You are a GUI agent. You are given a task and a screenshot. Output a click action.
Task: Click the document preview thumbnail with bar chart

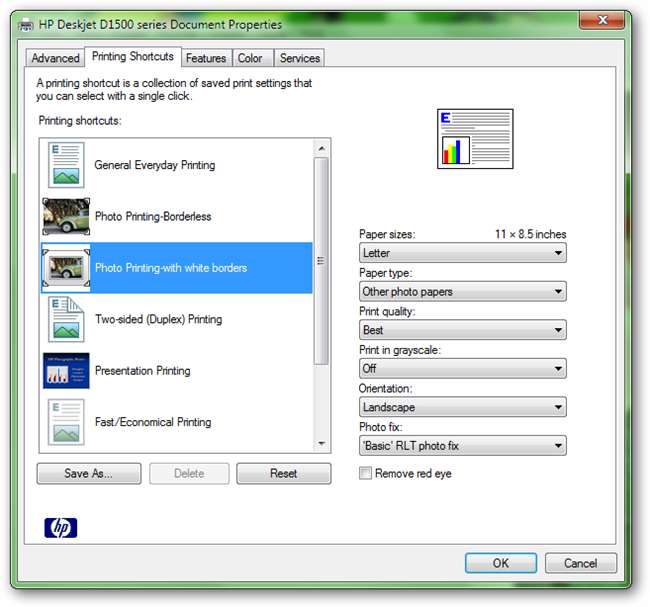pos(475,138)
